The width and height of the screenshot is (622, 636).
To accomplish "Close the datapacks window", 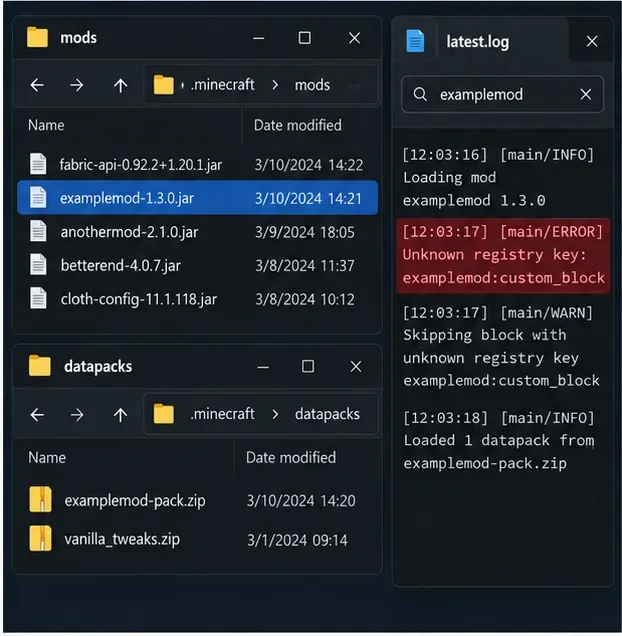I will 356,367.
